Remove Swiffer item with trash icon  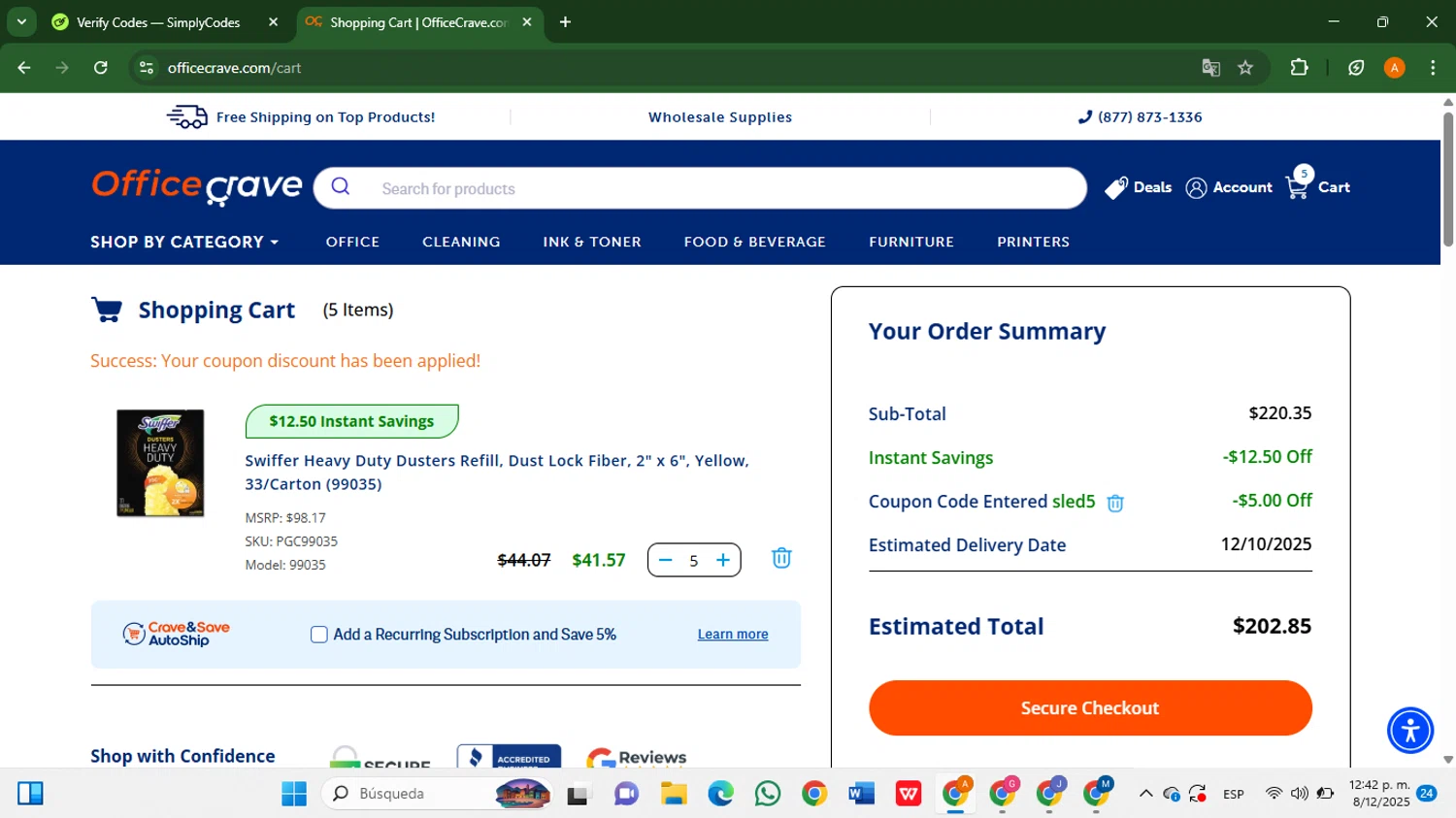[781, 558]
